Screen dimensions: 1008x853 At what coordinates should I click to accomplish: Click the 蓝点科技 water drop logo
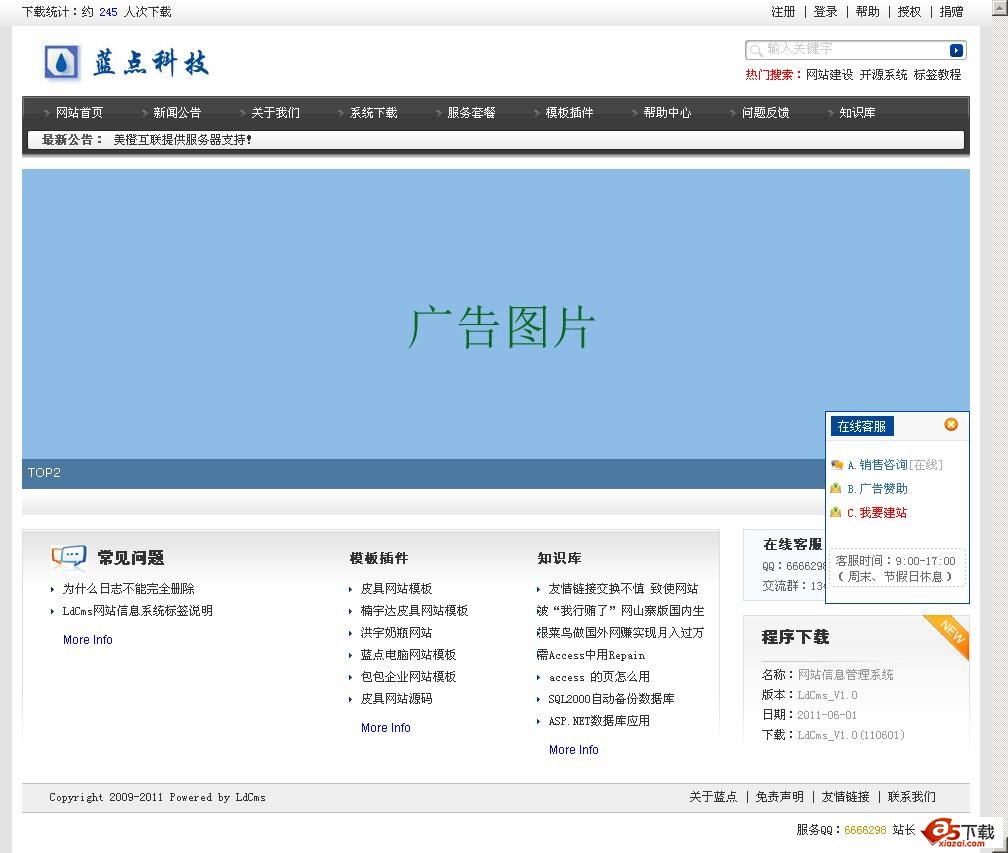(x=62, y=63)
